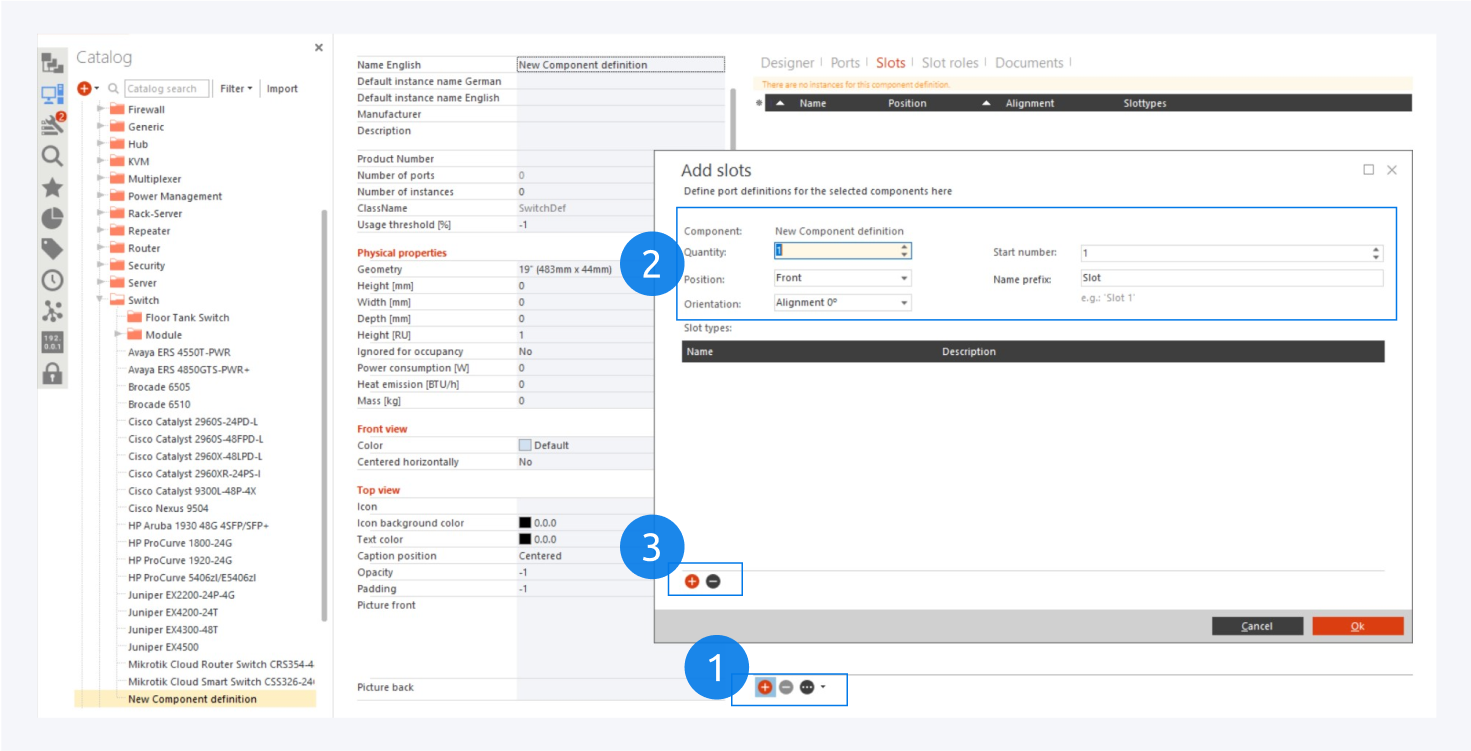Click the Ok button in Add slots
1471x751 pixels.
tap(1357, 626)
